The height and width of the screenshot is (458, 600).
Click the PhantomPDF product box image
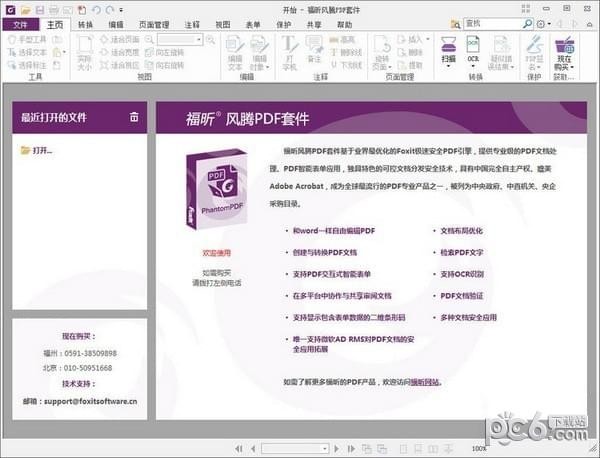215,188
